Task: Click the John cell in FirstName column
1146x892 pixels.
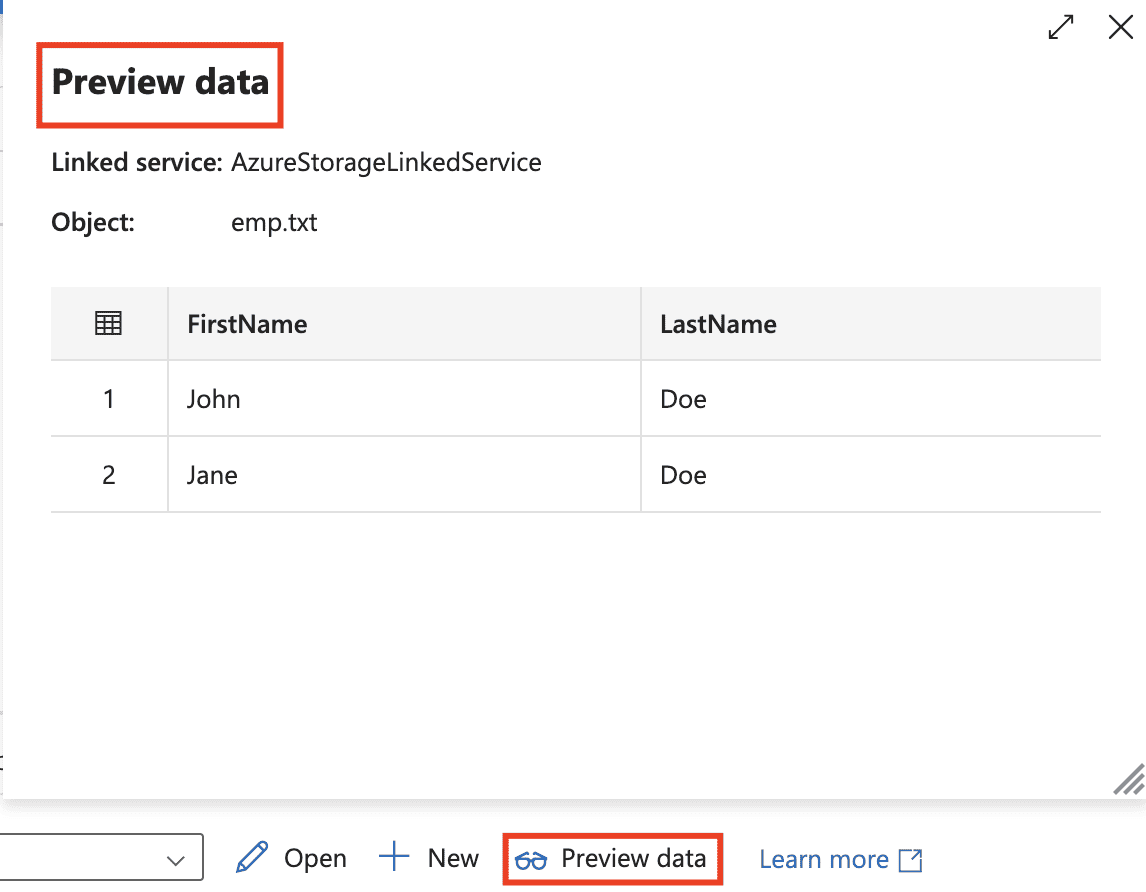Action: click(x=214, y=399)
